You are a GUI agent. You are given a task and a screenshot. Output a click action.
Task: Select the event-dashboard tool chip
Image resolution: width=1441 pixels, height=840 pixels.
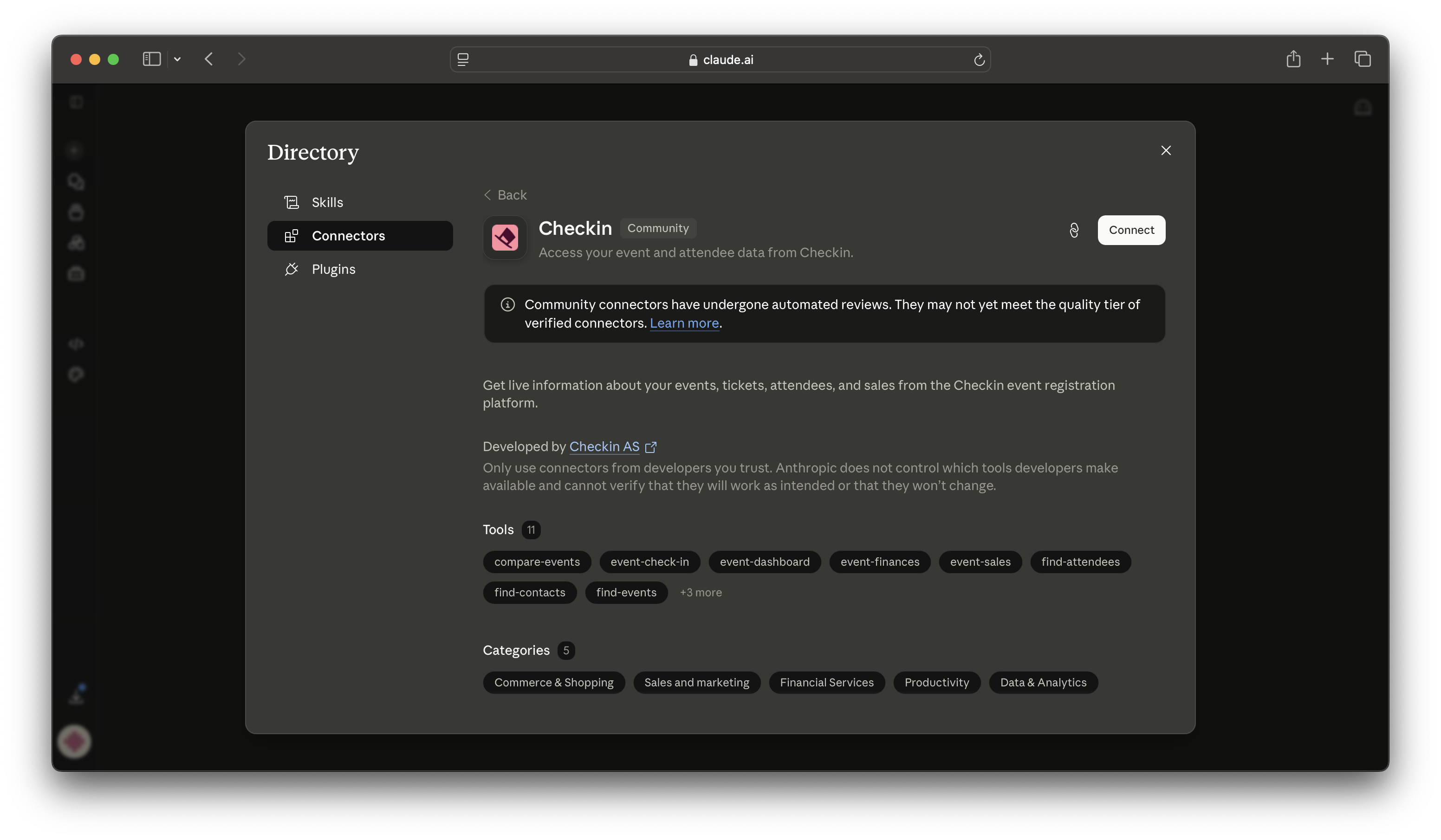(x=765, y=562)
